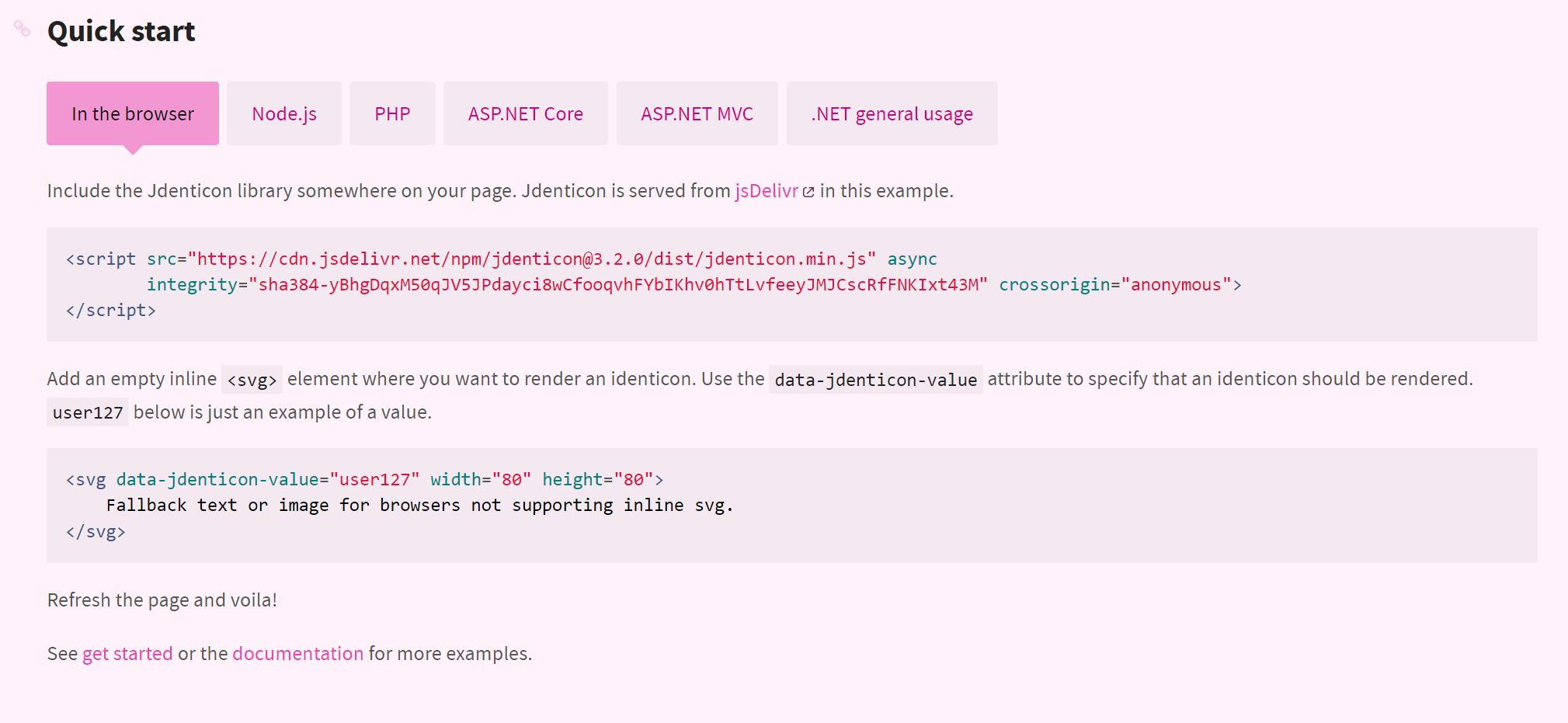
Task: Click the Fallback text line in code
Action: [420, 506]
